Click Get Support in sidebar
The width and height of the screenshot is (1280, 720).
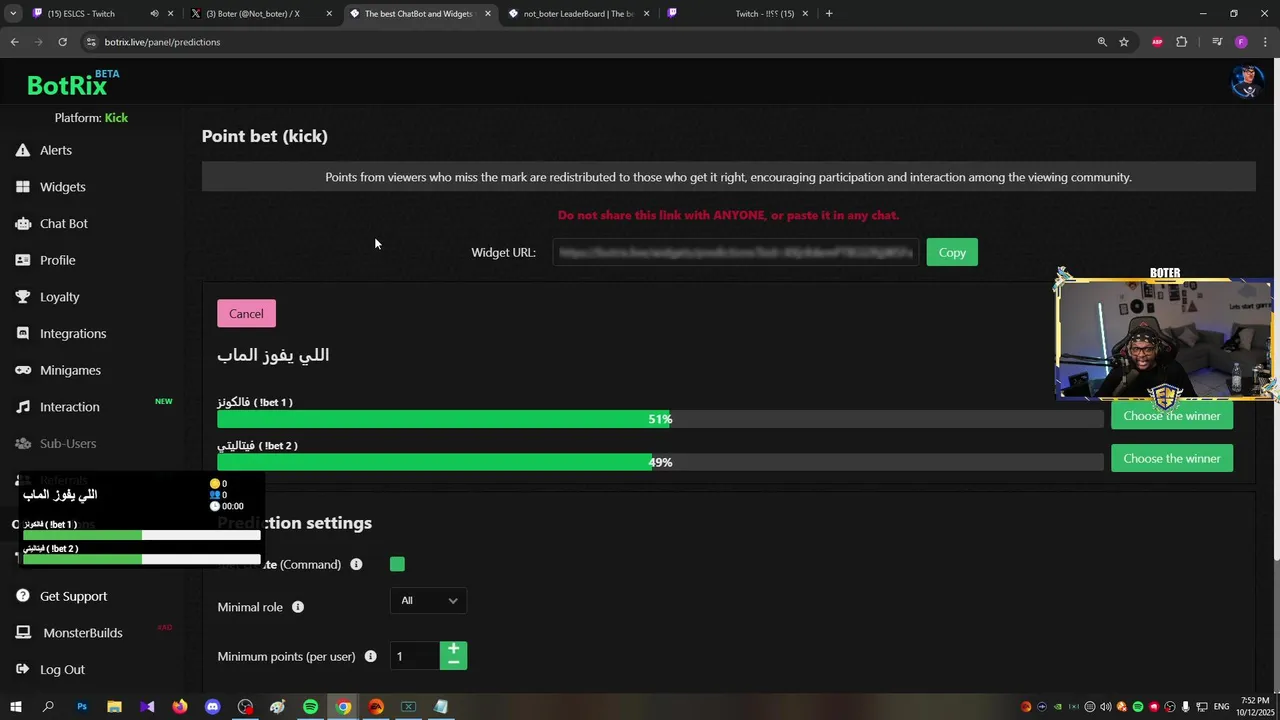(73, 596)
